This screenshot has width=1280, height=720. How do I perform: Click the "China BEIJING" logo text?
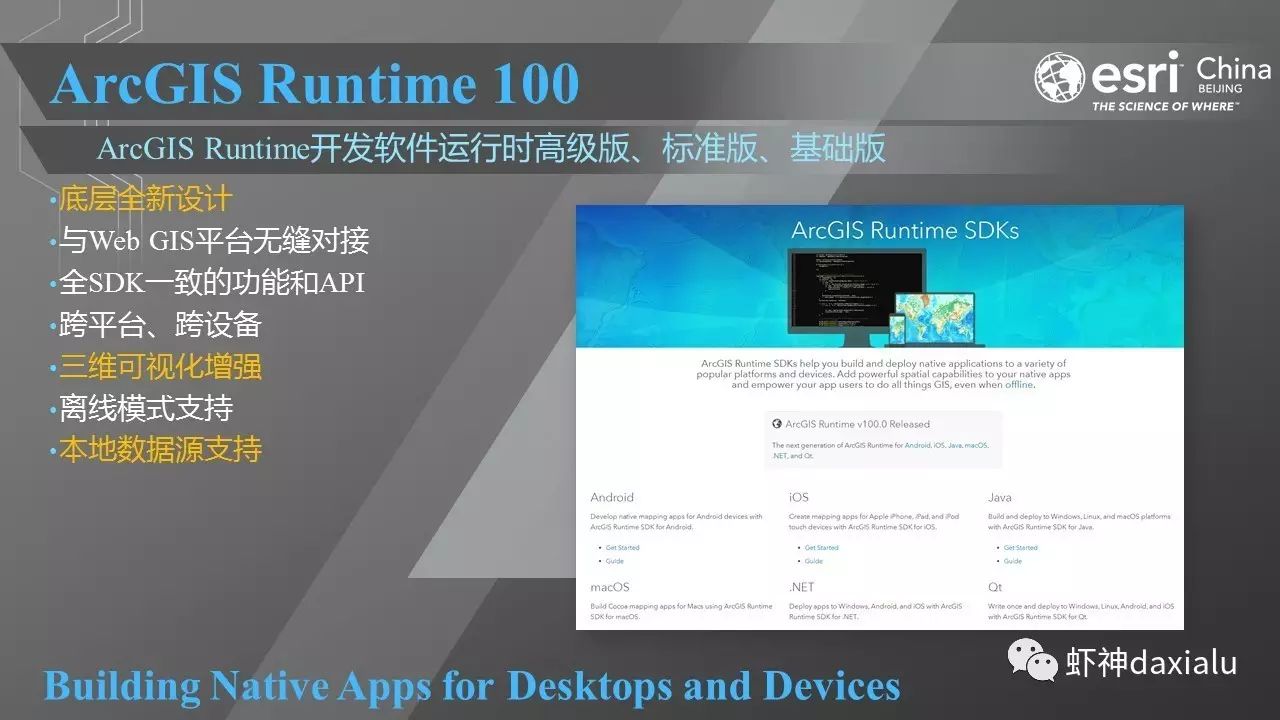coord(1233,75)
